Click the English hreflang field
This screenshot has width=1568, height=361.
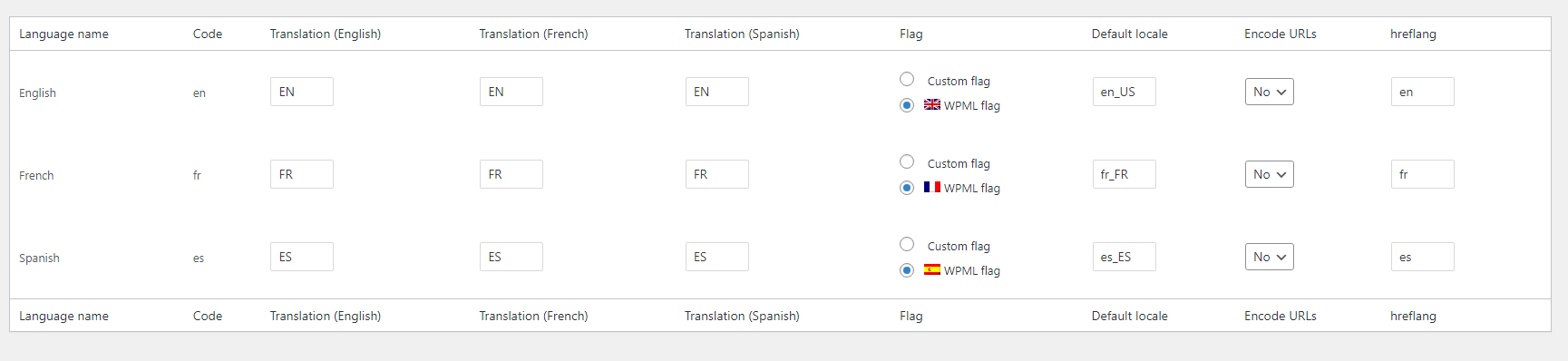[x=1423, y=92]
